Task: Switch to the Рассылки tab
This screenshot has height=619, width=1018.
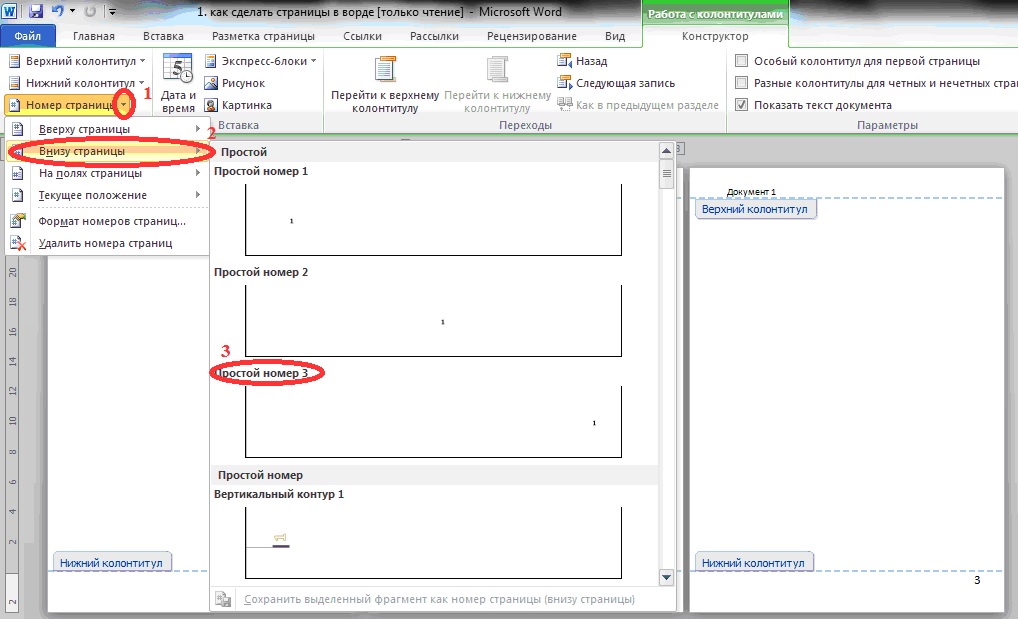Action: coord(434,36)
